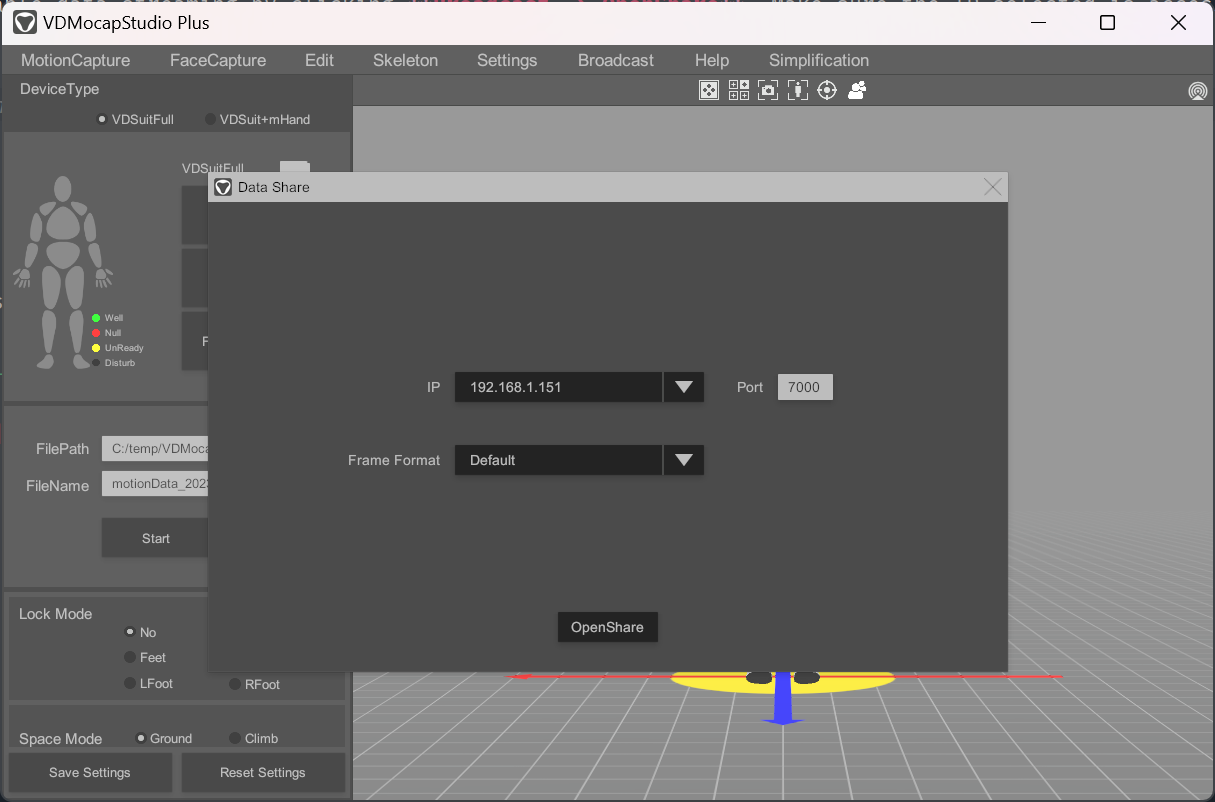Open the MotionCapture menu

(76, 60)
